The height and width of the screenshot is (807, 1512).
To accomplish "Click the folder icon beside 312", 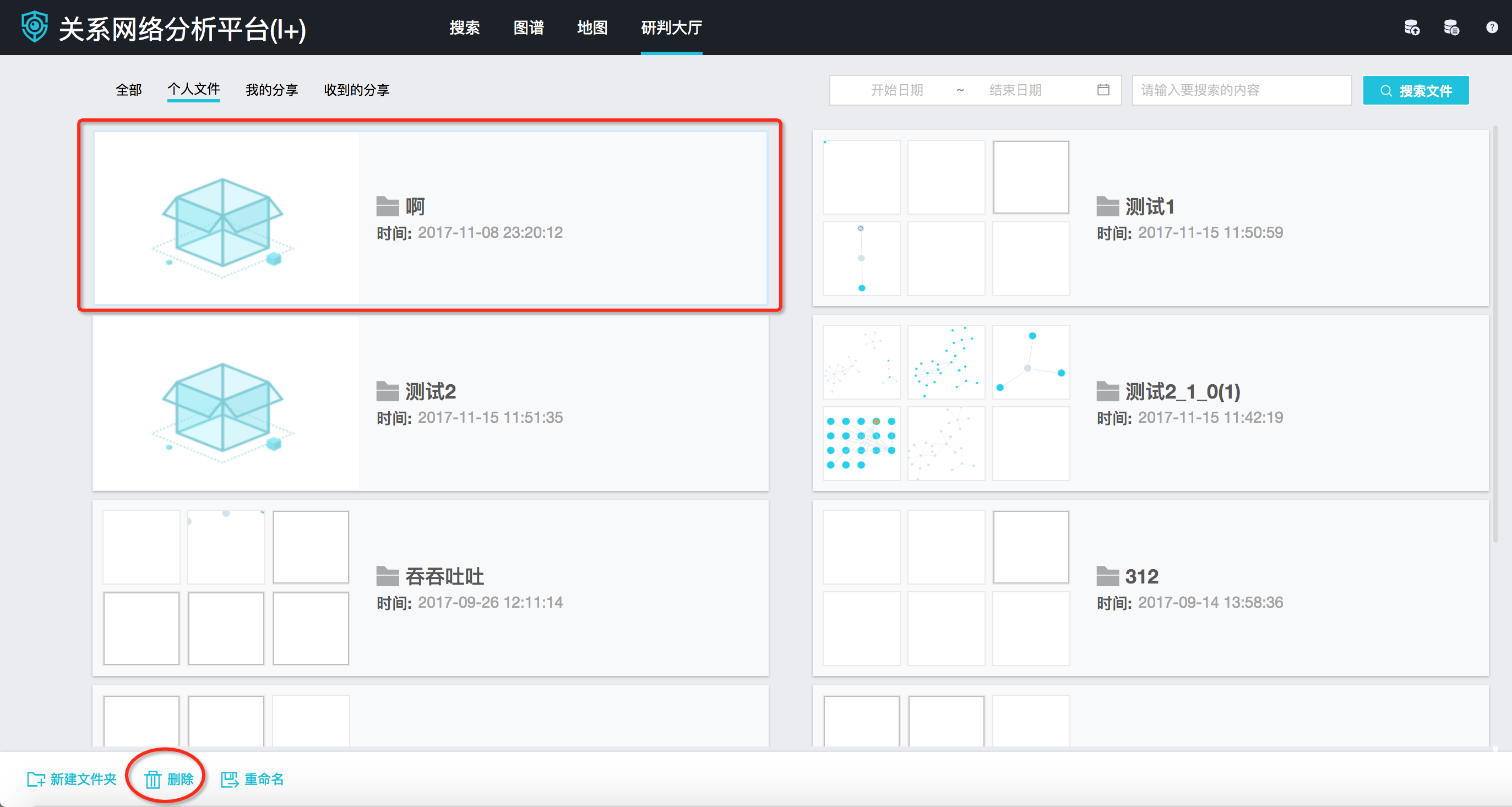I will click(x=1108, y=576).
